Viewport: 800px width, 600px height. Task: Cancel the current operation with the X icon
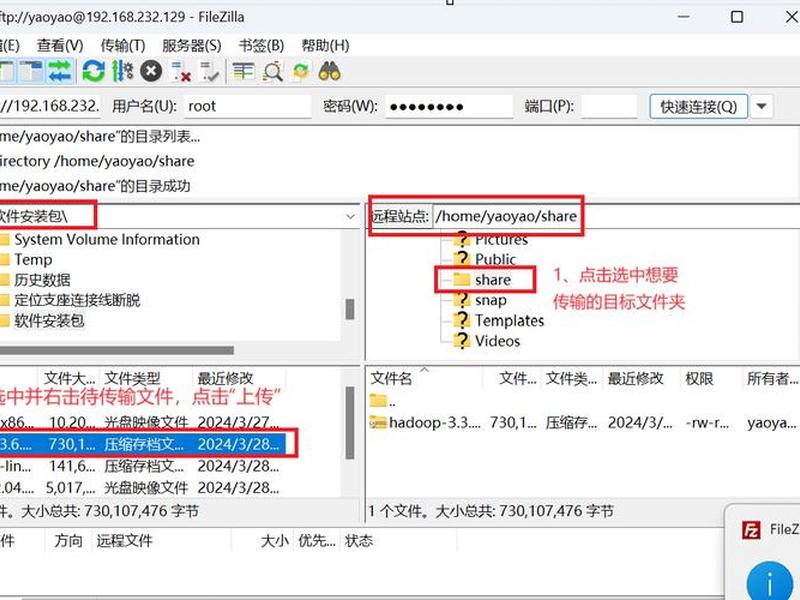pyautogui.click(x=151, y=71)
